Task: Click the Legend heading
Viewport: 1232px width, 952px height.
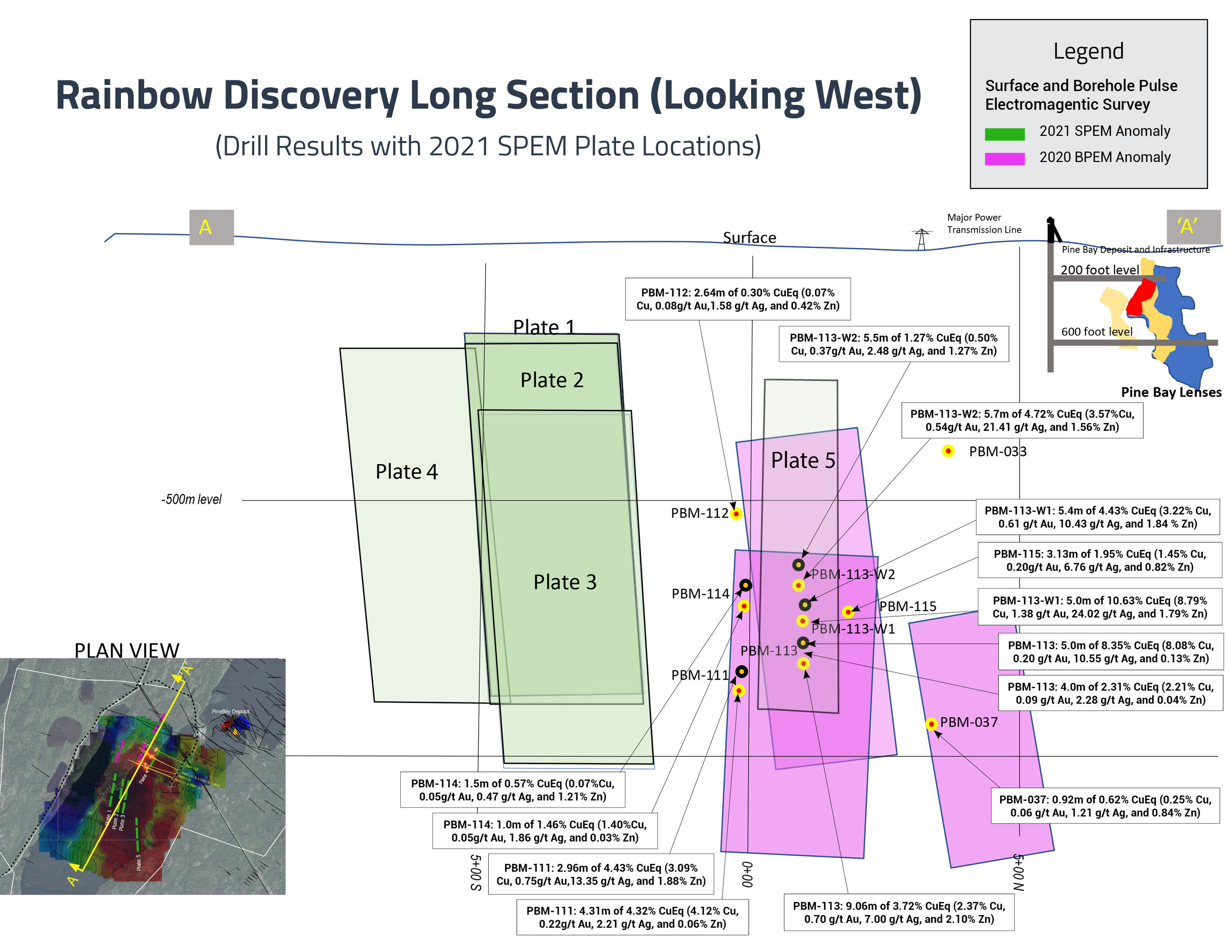Action: [x=1088, y=52]
